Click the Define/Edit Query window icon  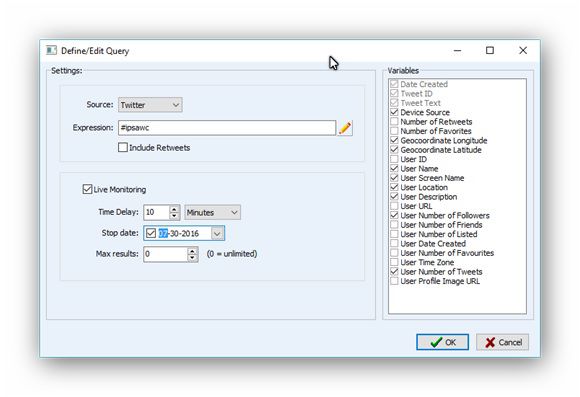pyautogui.click(x=51, y=50)
